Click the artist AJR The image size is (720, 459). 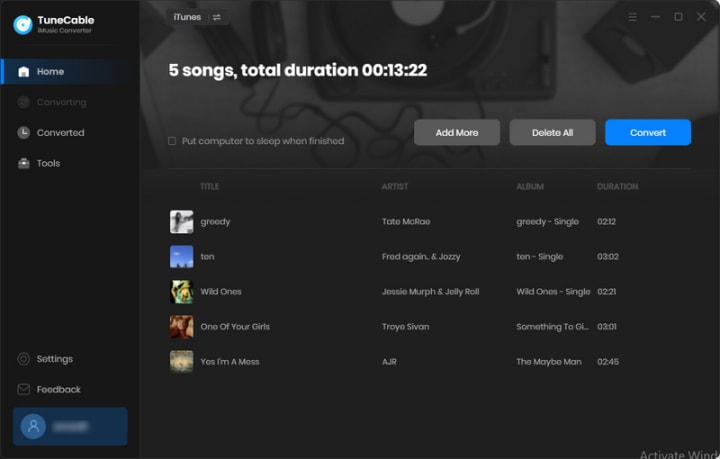coord(389,362)
